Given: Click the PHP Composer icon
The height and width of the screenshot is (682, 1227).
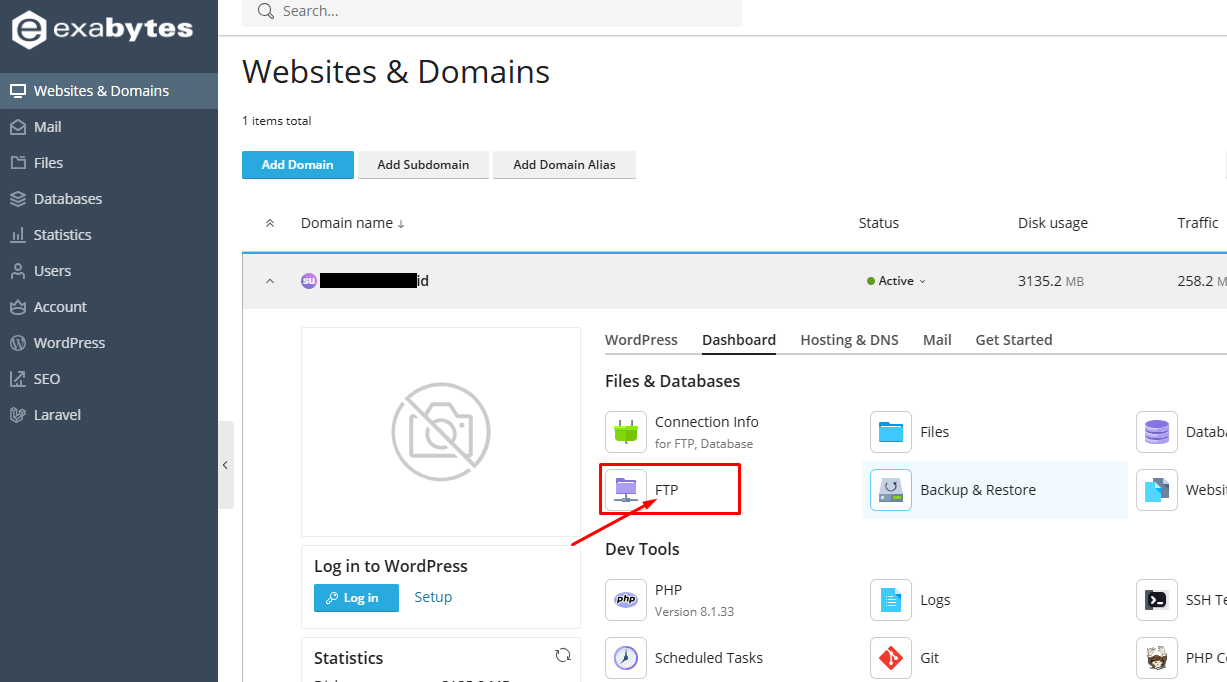Looking at the screenshot, I should coord(1157,658).
